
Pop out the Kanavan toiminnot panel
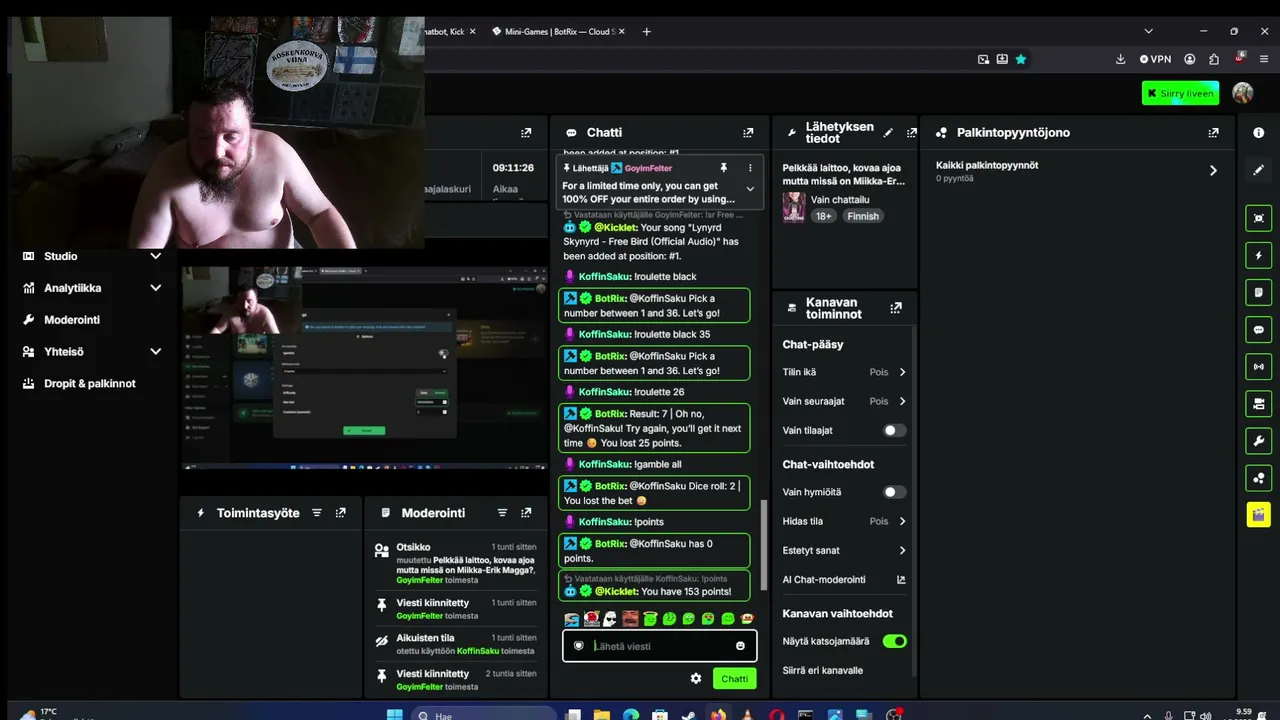coord(896,308)
